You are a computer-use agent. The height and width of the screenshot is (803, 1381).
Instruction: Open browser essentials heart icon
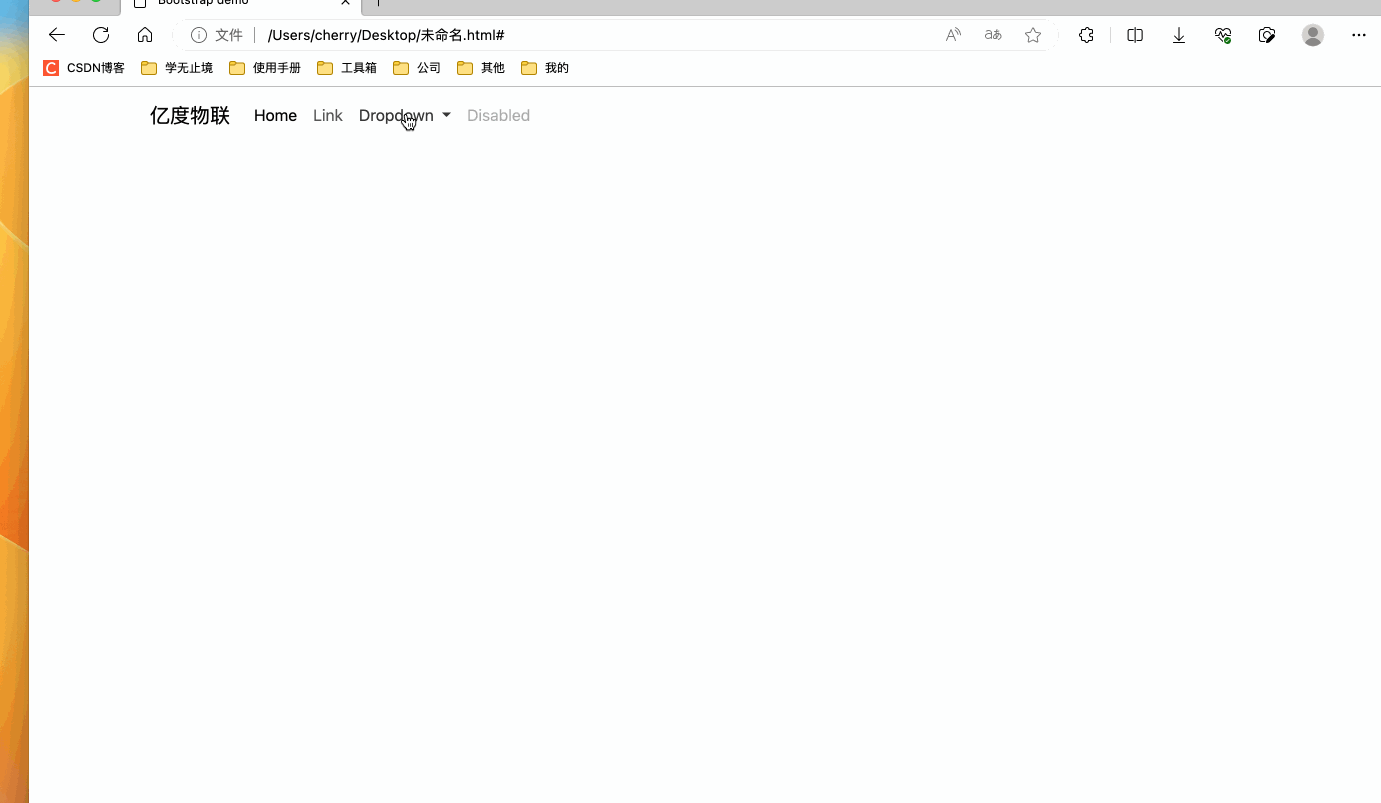(1223, 35)
